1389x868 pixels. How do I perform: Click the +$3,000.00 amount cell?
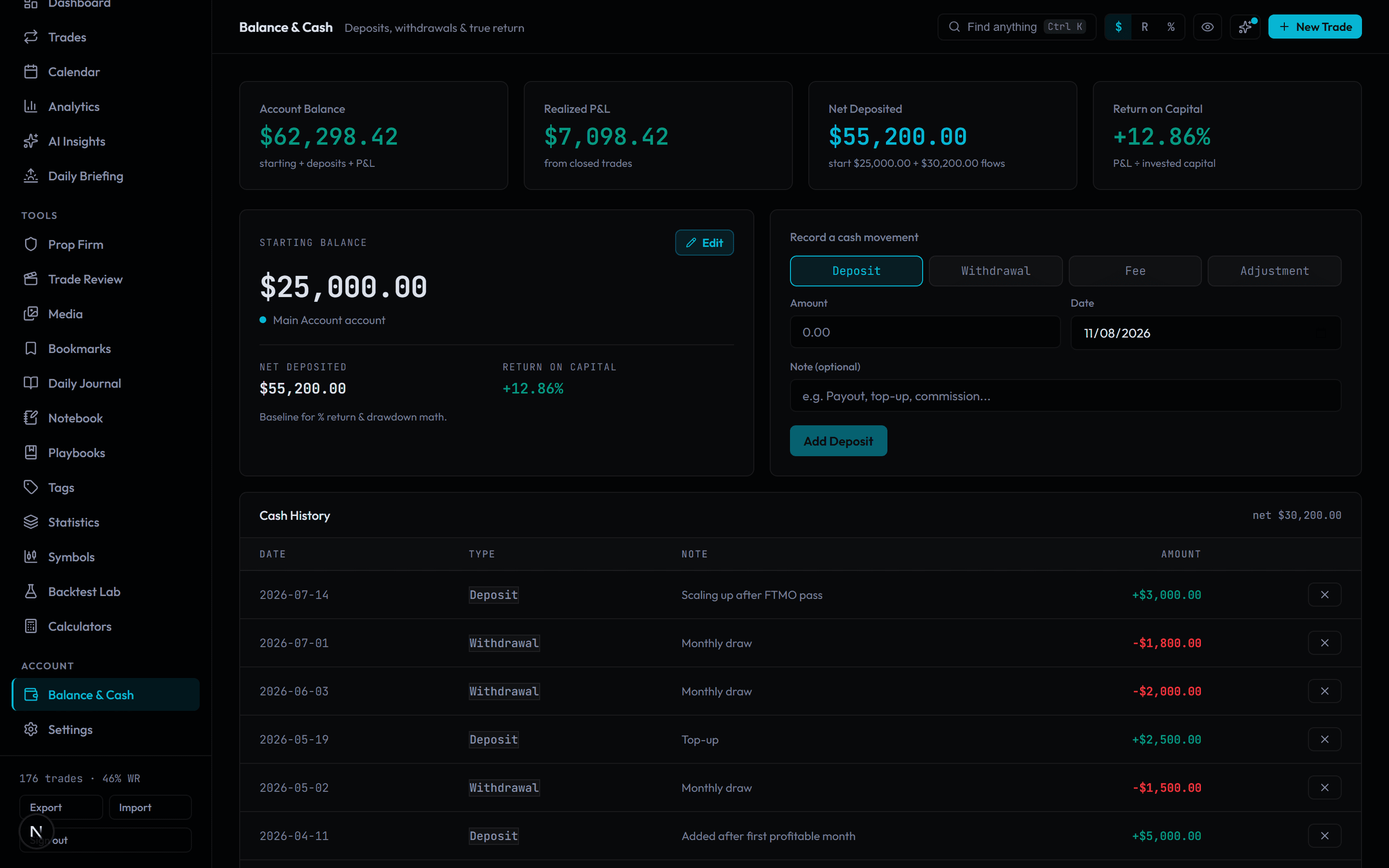pyautogui.click(x=1166, y=595)
